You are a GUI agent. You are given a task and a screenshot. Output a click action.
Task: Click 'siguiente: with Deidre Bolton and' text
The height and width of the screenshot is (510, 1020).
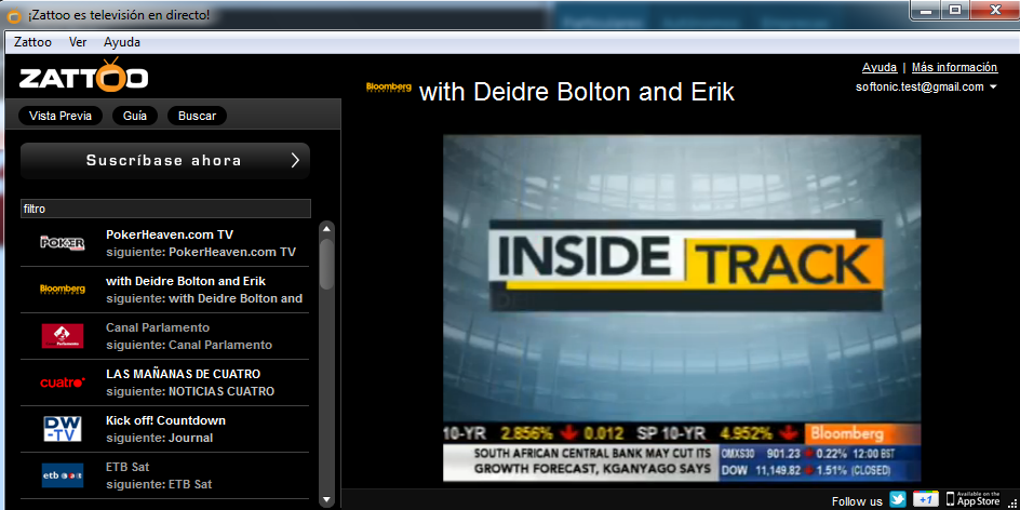pos(204,299)
